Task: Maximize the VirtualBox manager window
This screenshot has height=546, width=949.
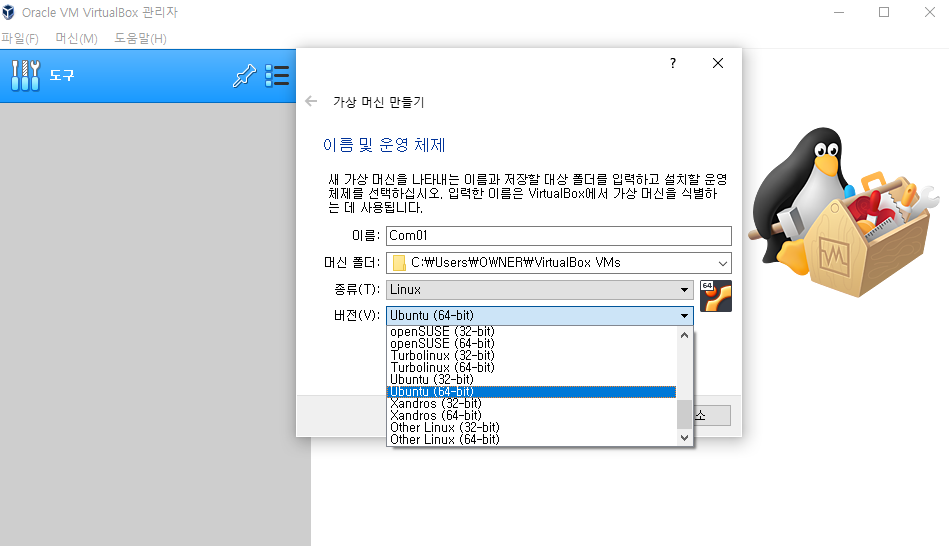Action: point(884,12)
